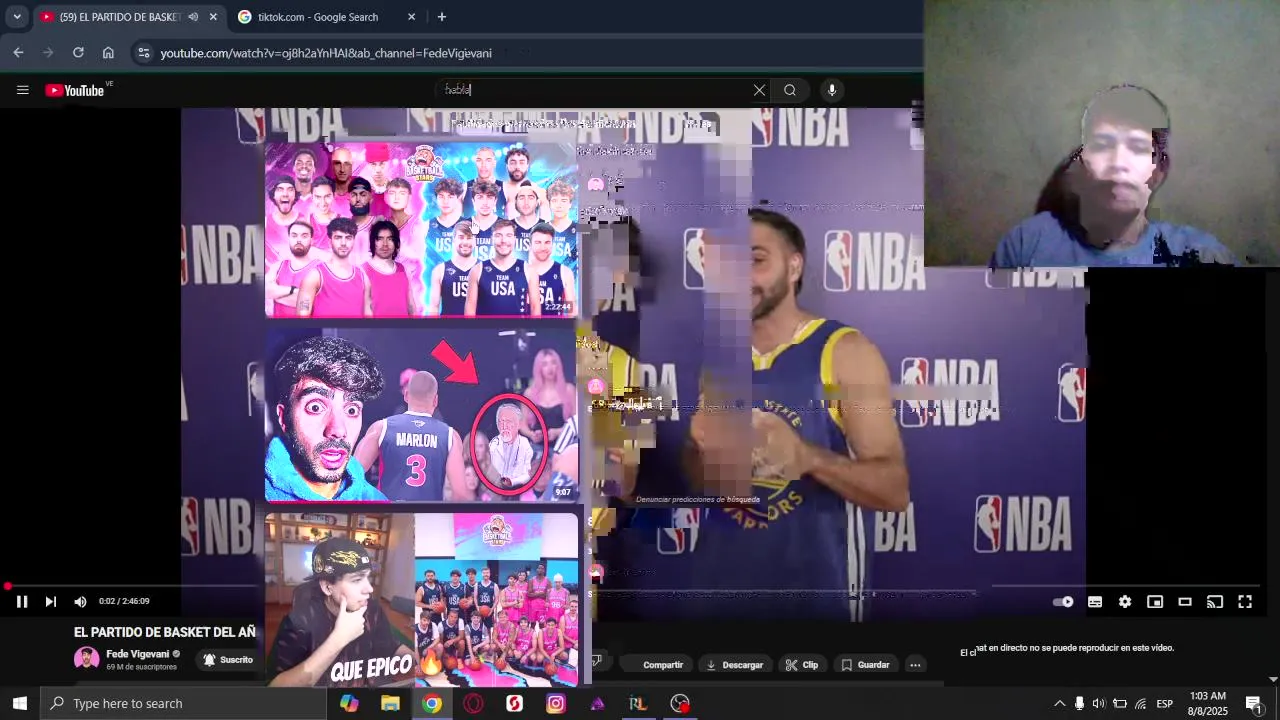Open Instagram from the taskbar
This screenshot has height=720, width=1280.
(x=555, y=703)
